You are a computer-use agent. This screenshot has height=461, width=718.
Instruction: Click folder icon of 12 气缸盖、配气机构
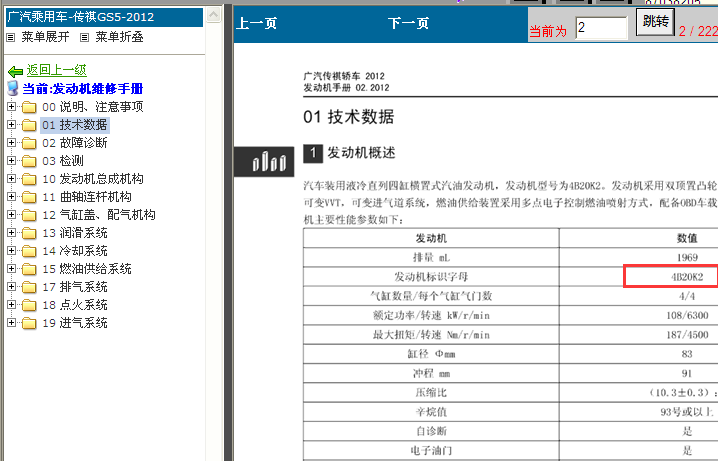(x=29, y=215)
